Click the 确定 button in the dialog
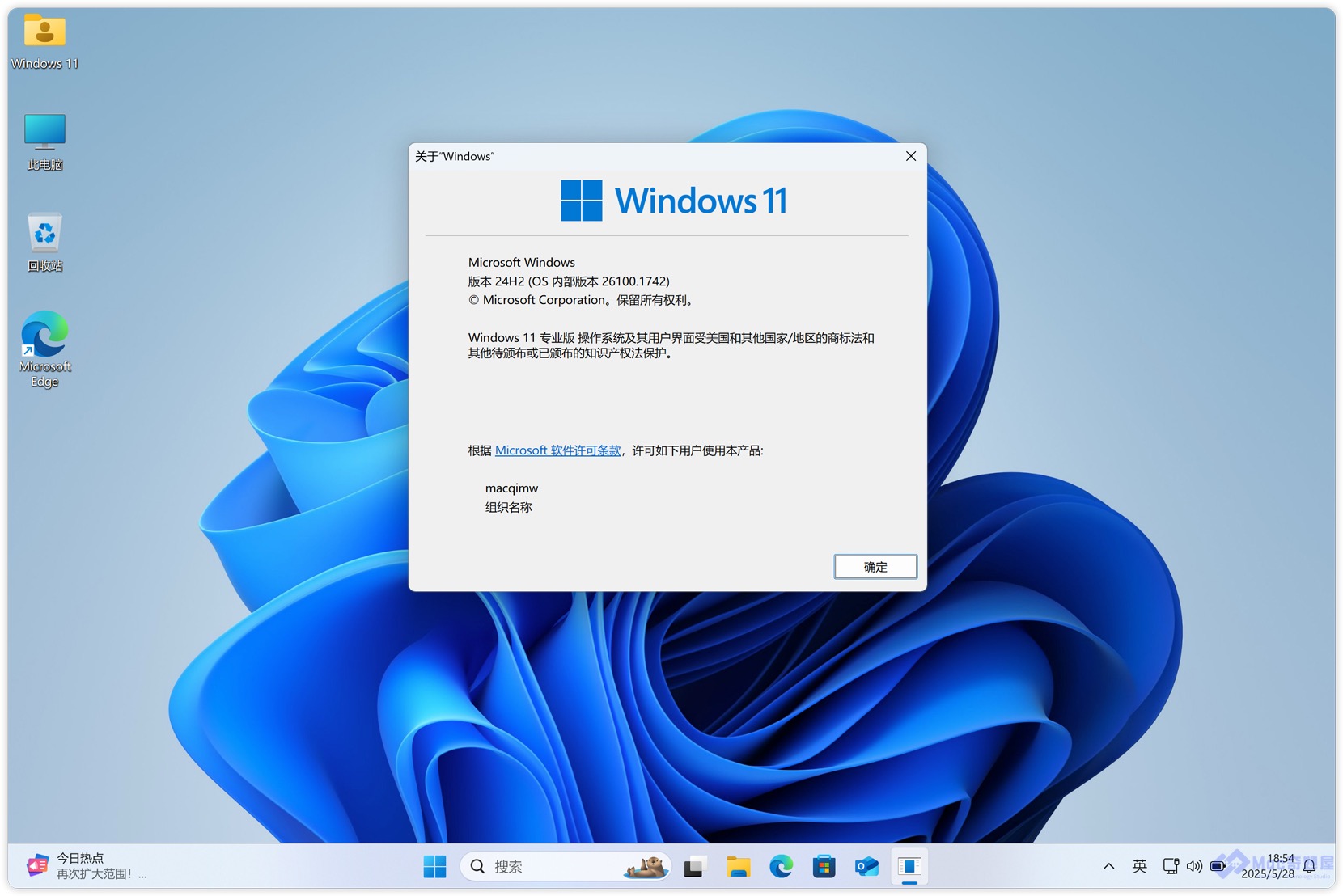The height and width of the screenshot is (896, 1343). pos(875,567)
